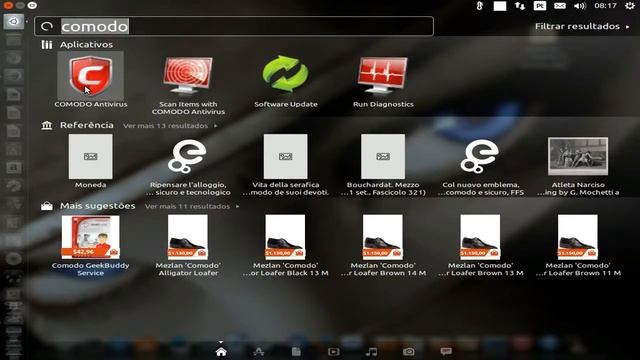
Task: Open Mezlan Loafer Brown 13 M suggestion
Action: 480,246
